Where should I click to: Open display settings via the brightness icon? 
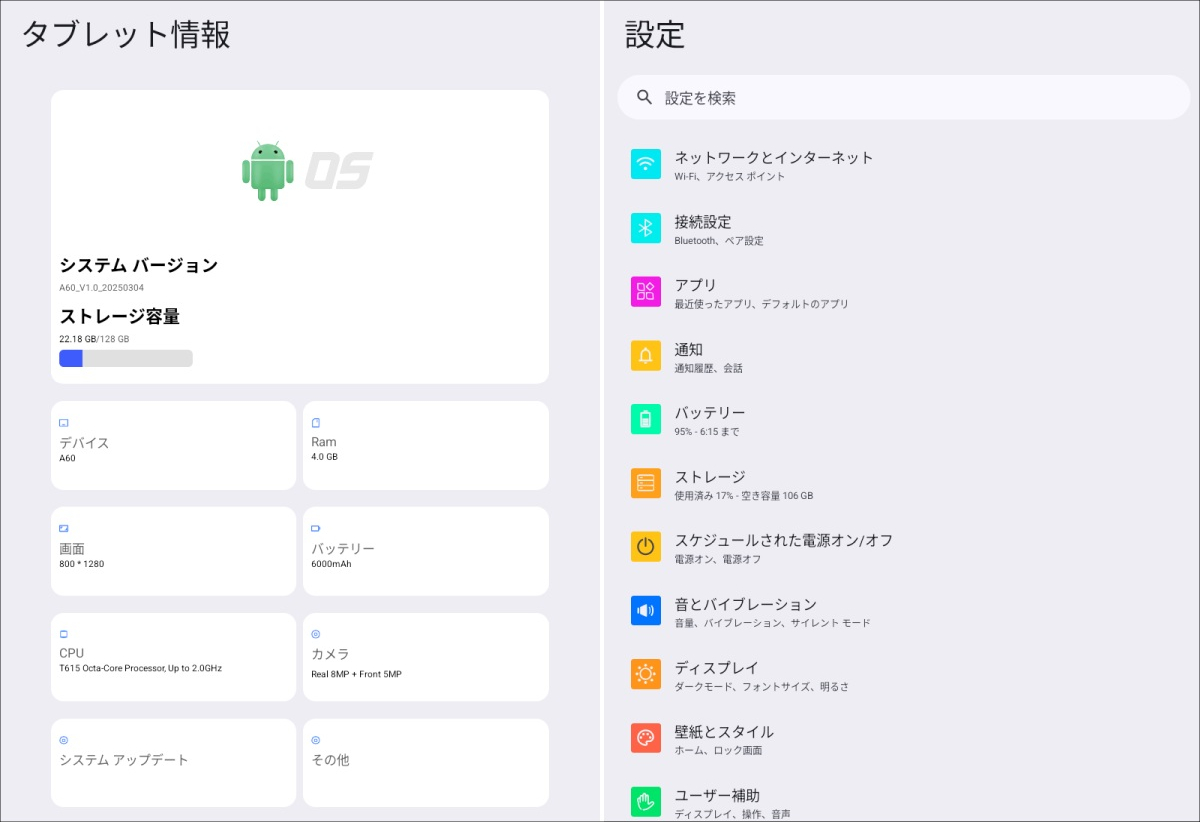coord(645,674)
